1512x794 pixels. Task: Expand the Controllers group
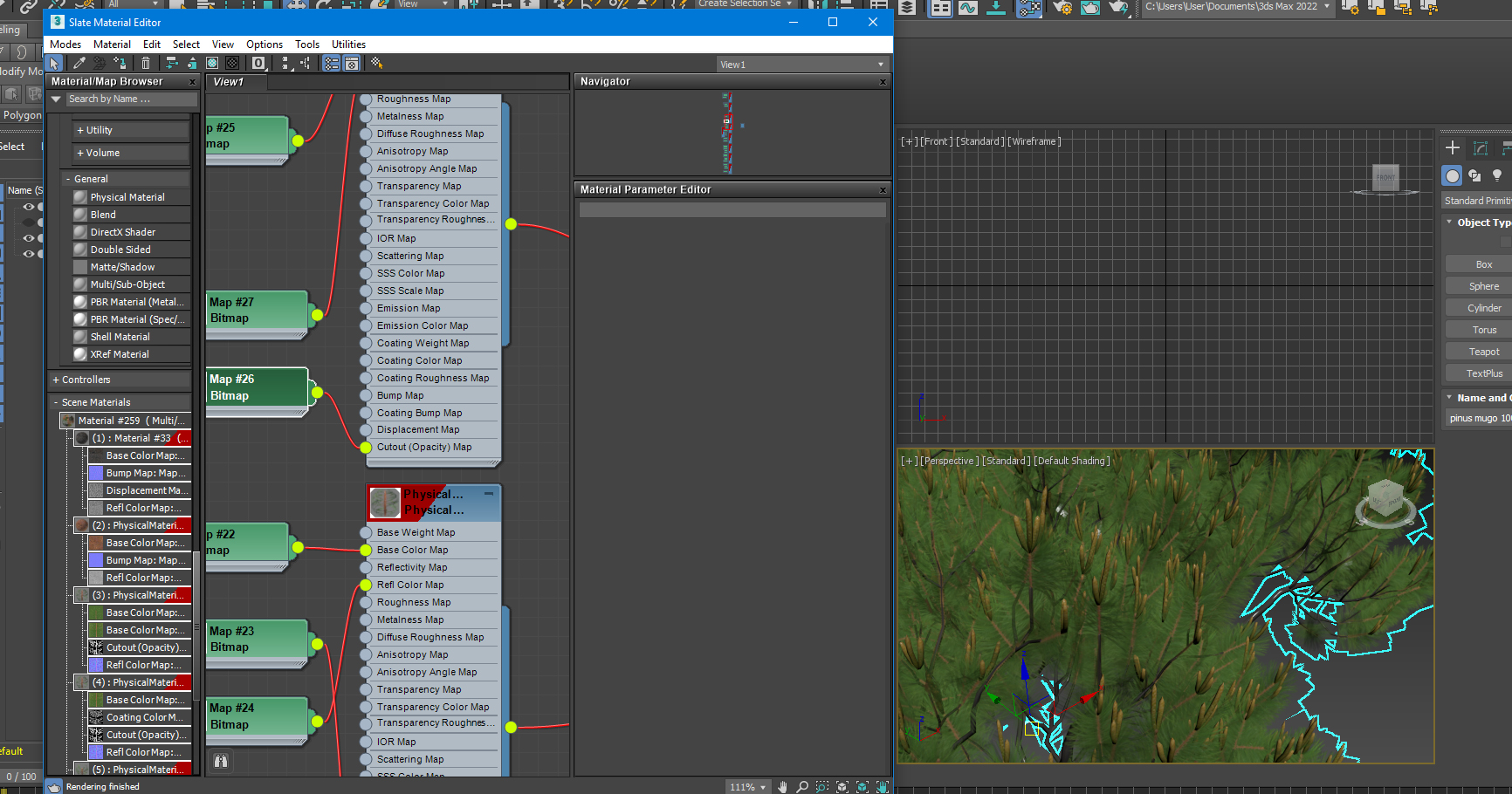coord(120,380)
